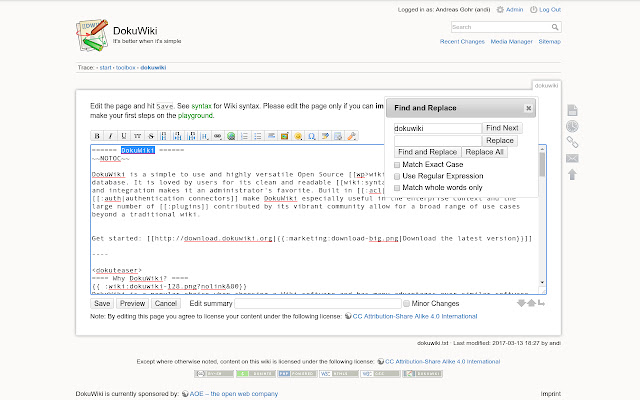
Task: Click the editor scrollbar down arrow
Action: [x=542, y=282]
